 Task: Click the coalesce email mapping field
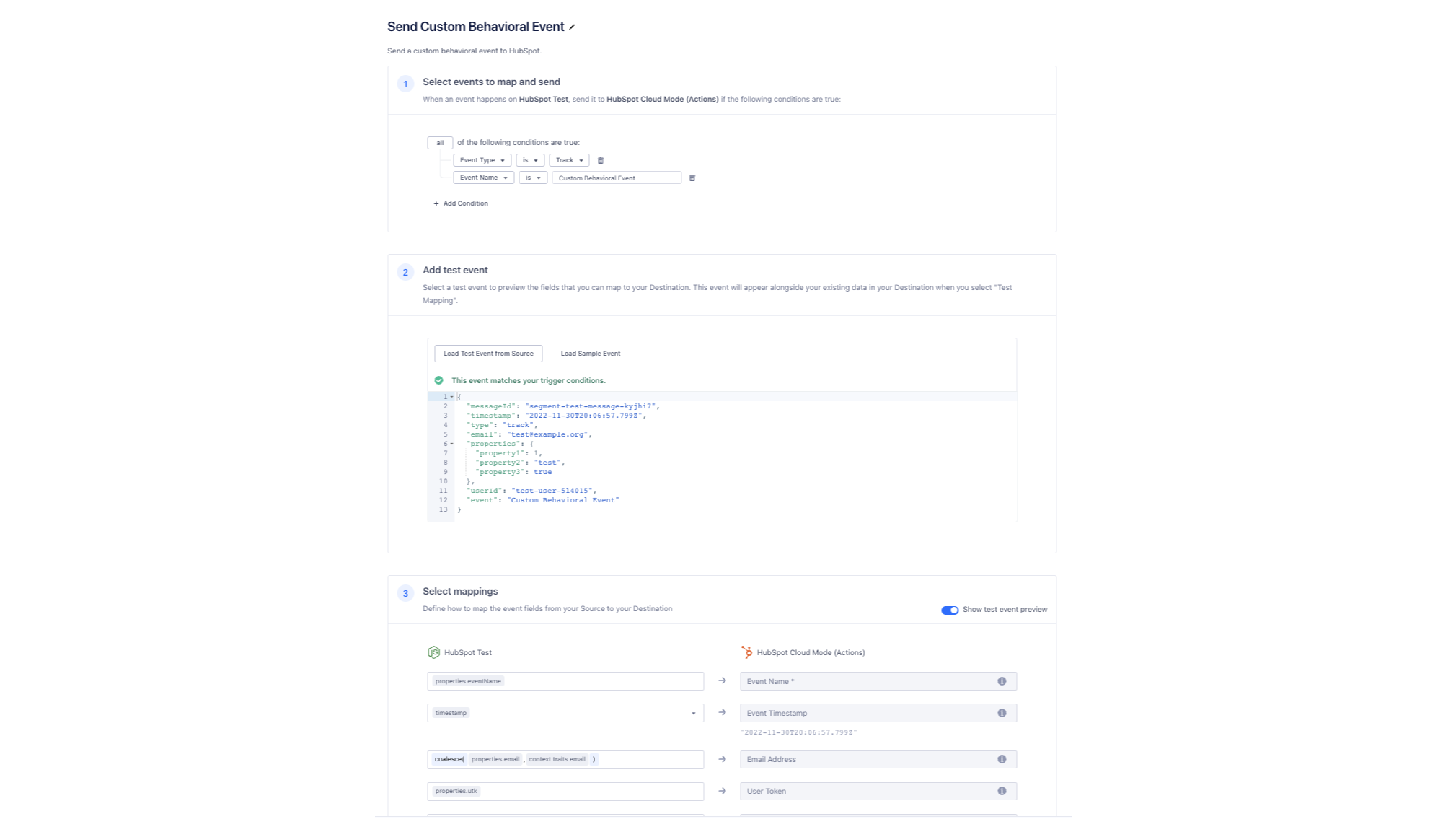[x=566, y=759]
